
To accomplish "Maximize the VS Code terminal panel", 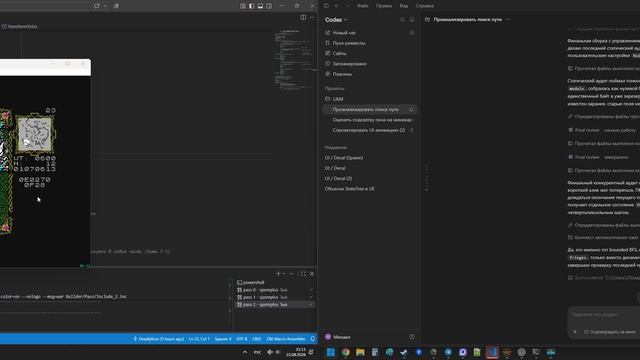I will [303, 273].
